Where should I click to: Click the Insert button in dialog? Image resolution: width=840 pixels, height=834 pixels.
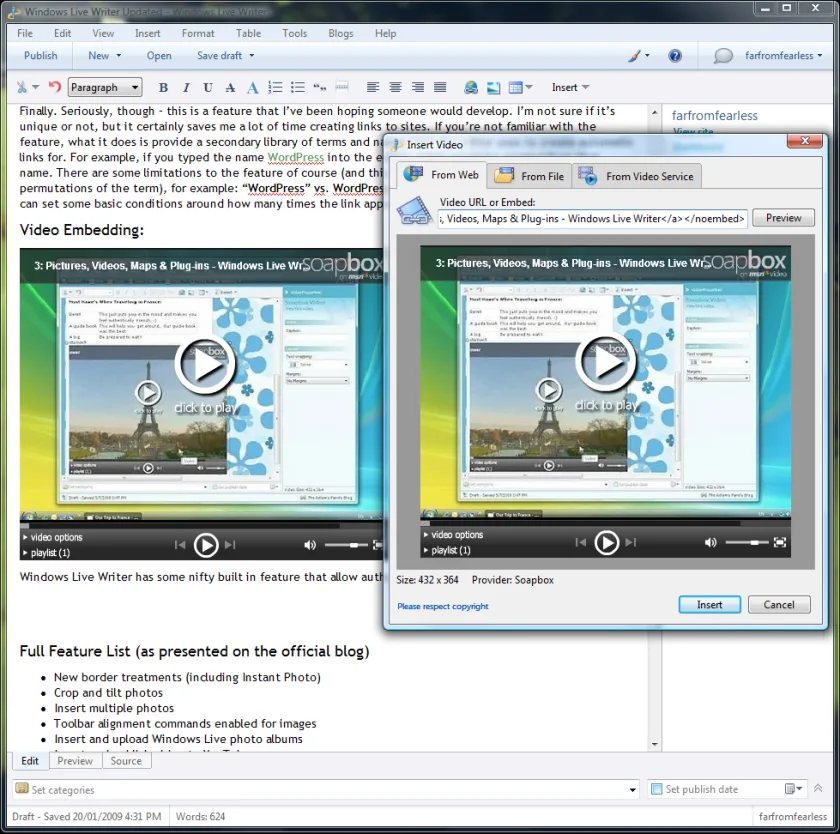pos(709,605)
